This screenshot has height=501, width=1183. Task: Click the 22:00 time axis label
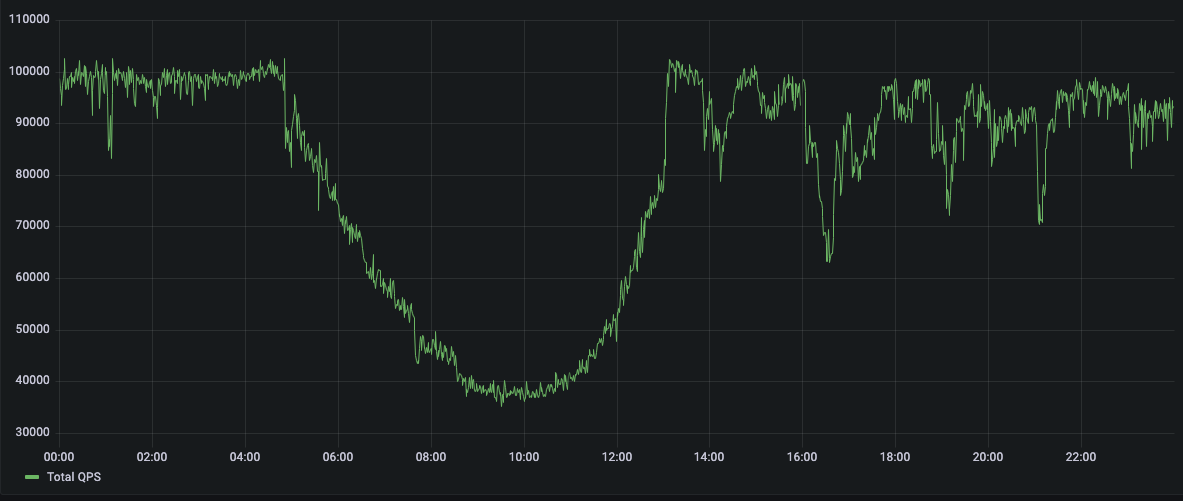click(1080, 456)
